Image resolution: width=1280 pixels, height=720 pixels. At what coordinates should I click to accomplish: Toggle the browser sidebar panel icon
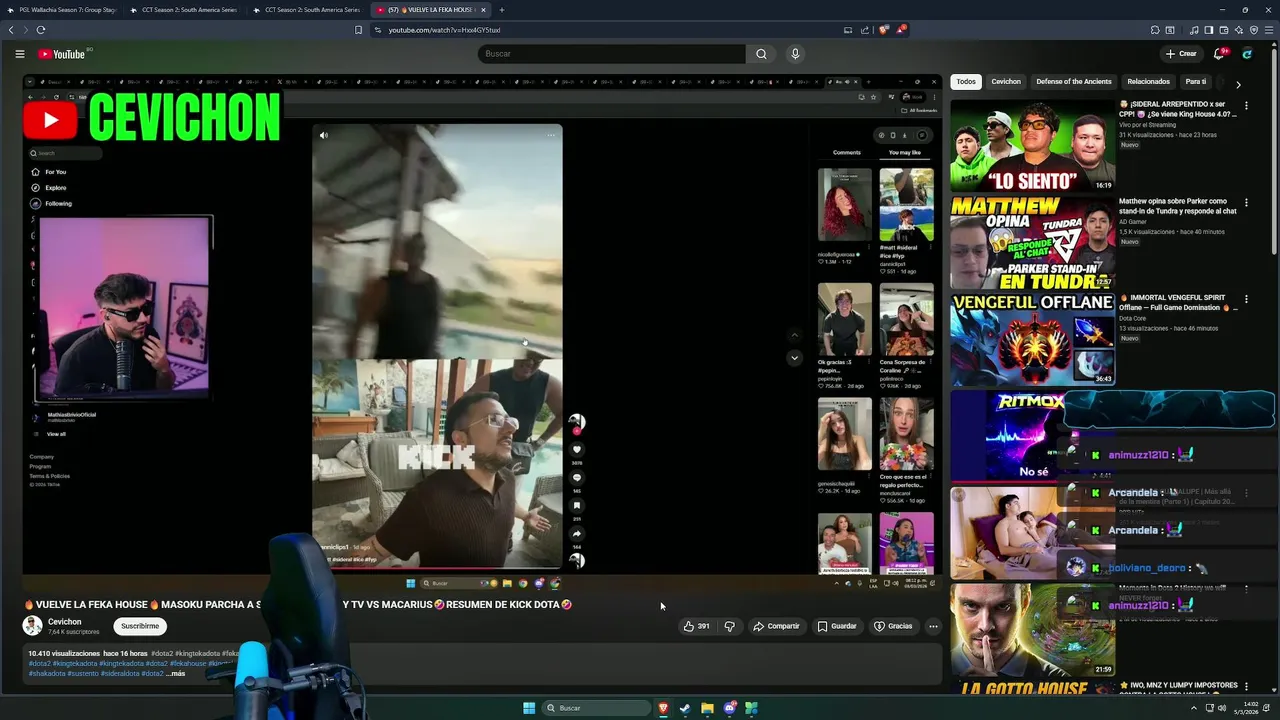coord(1209,30)
